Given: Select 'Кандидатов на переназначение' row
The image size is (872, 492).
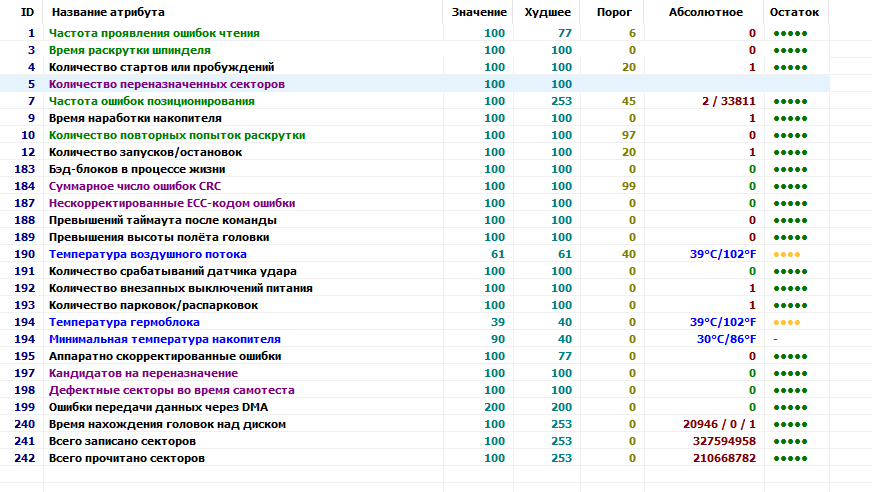Looking at the screenshot, I should pos(414,374).
